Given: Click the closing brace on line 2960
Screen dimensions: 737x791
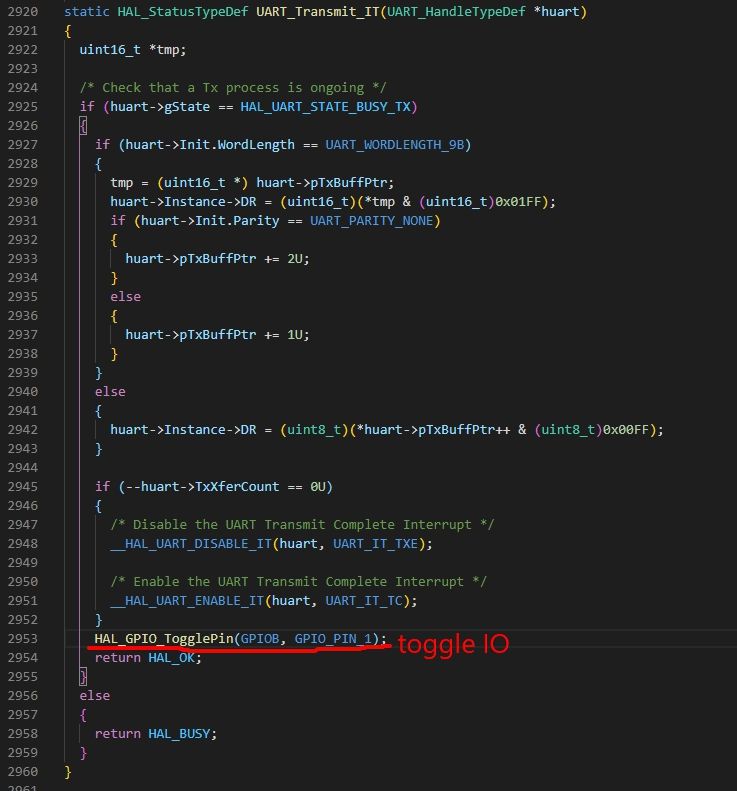Looking at the screenshot, I should [x=68, y=772].
